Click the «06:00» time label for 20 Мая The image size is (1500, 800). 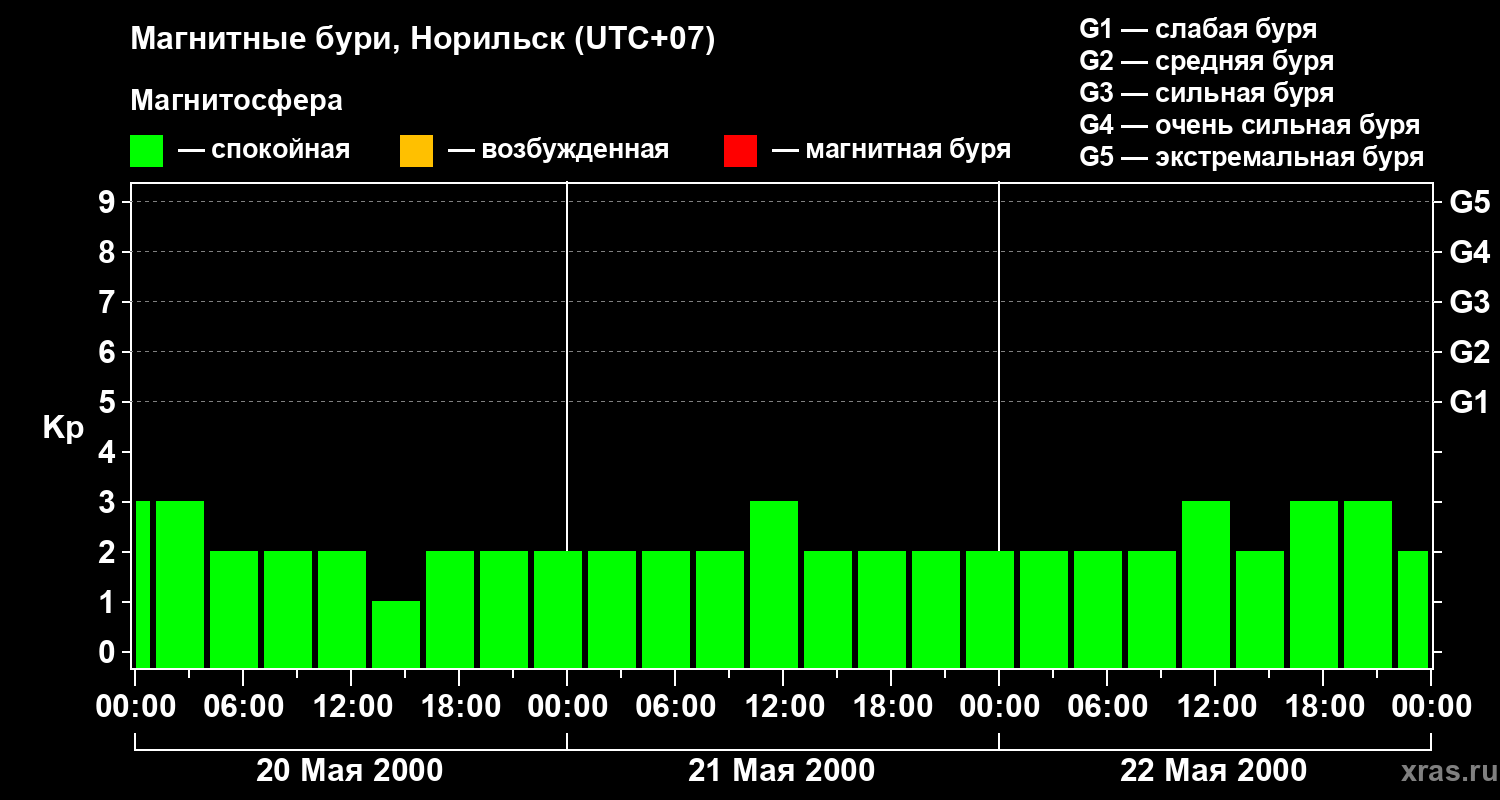click(x=242, y=707)
